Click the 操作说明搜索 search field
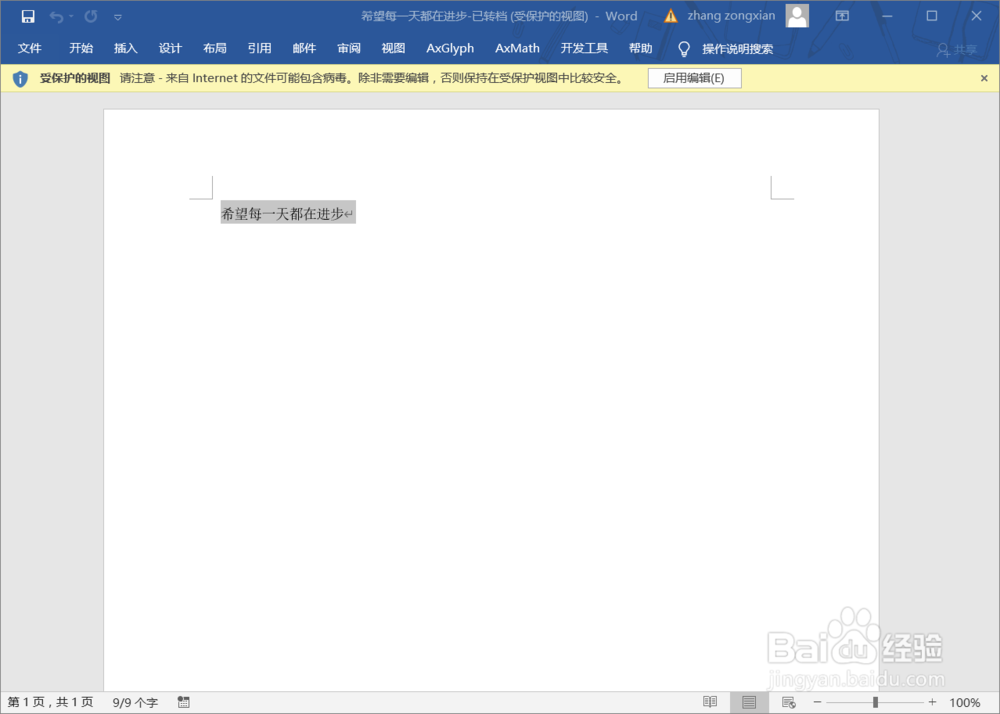 coord(738,49)
